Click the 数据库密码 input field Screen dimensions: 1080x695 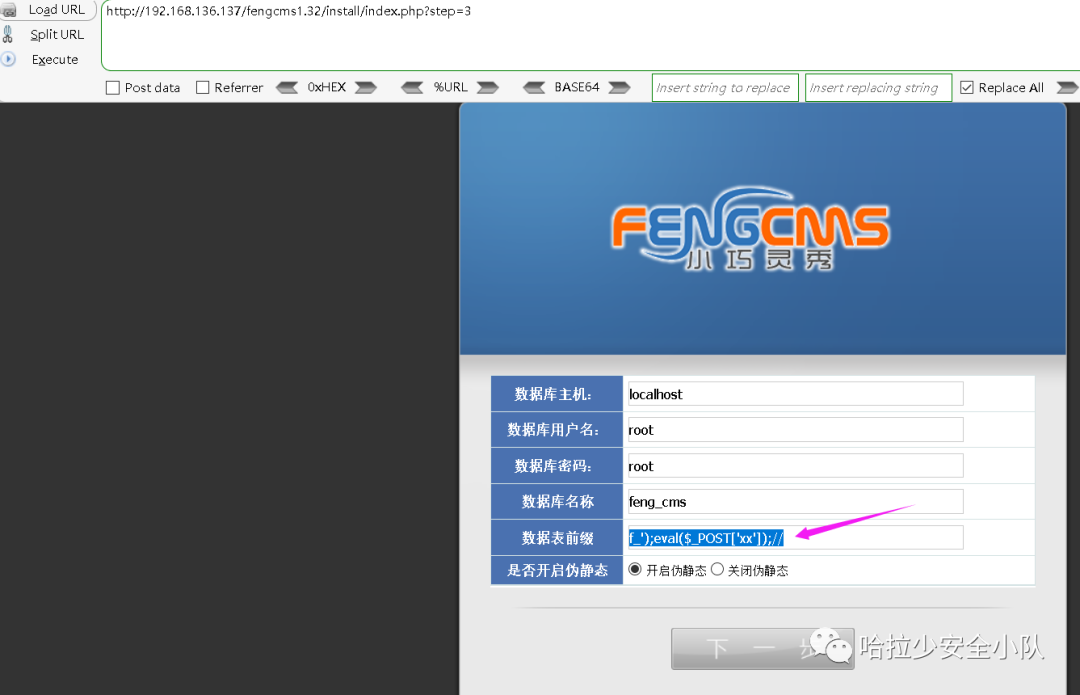click(795, 466)
